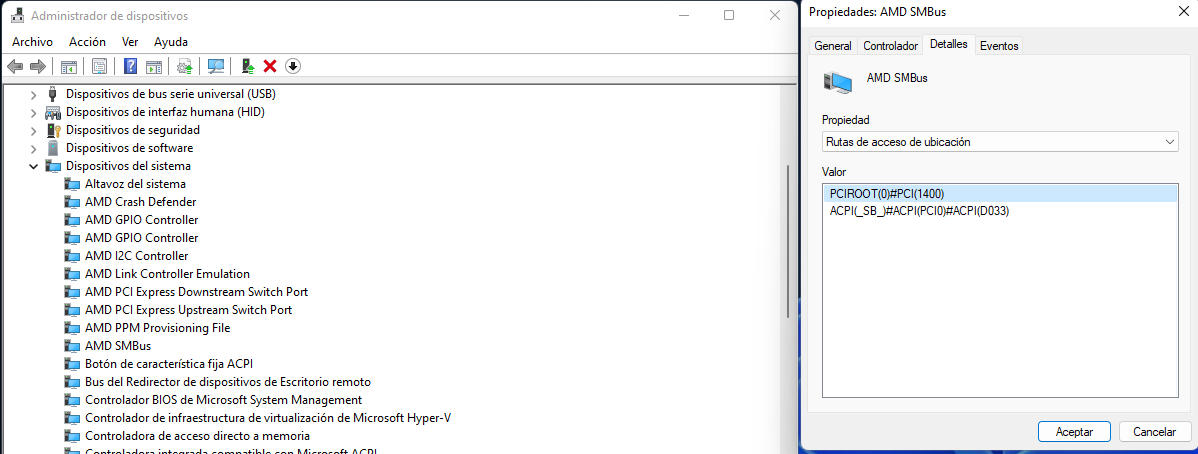Click the update driver toolbar icon
Image resolution: width=1198 pixels, height=454 pixels.
point(248,66)
